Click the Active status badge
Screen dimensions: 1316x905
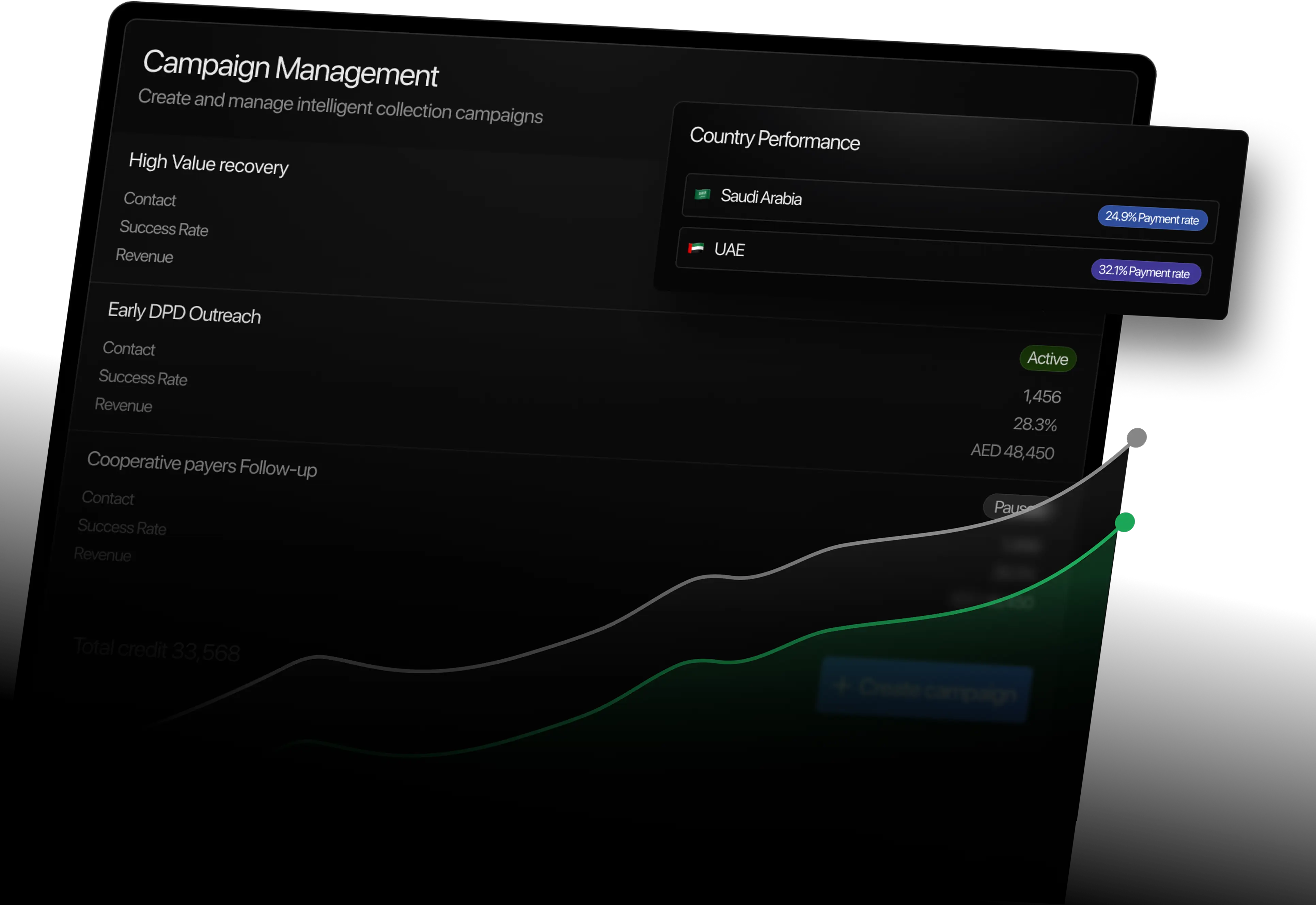click(1047, 358)
